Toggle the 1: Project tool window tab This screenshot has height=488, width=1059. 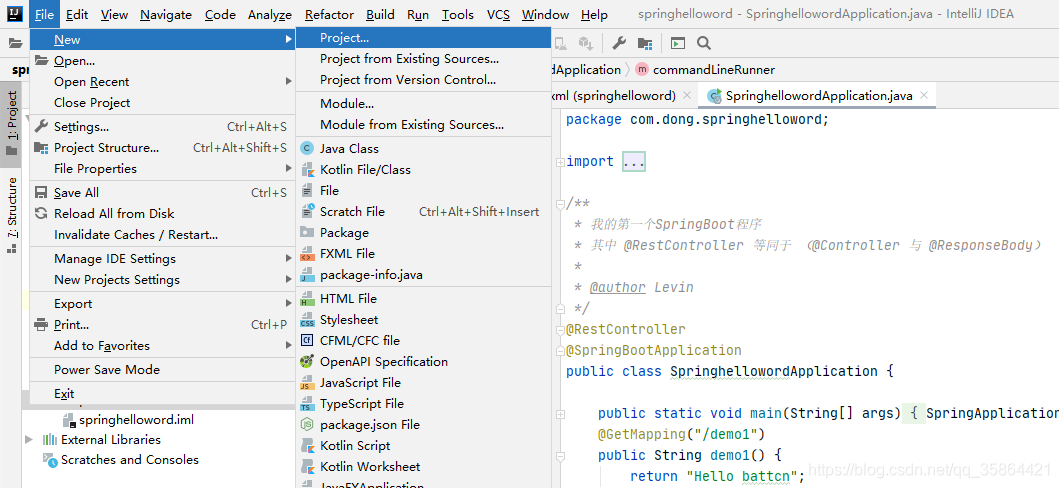click(11, 124)
